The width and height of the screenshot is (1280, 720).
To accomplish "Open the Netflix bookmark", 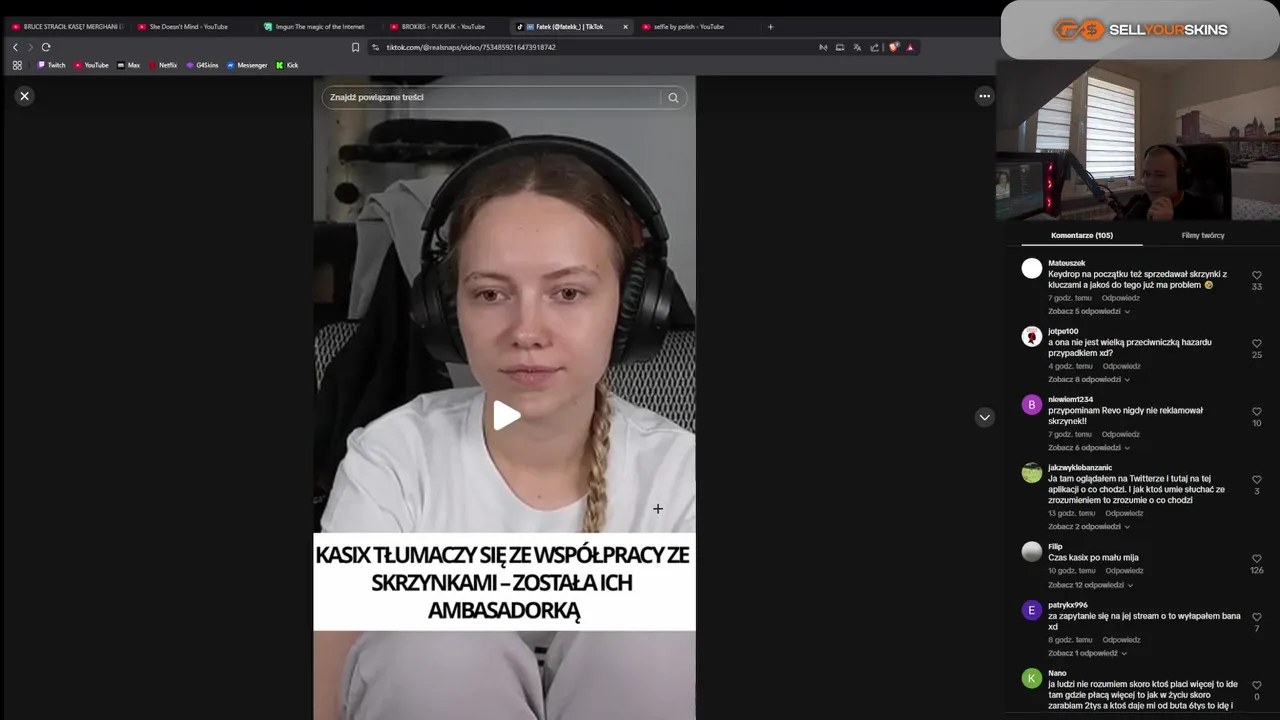I will point(163,65).
